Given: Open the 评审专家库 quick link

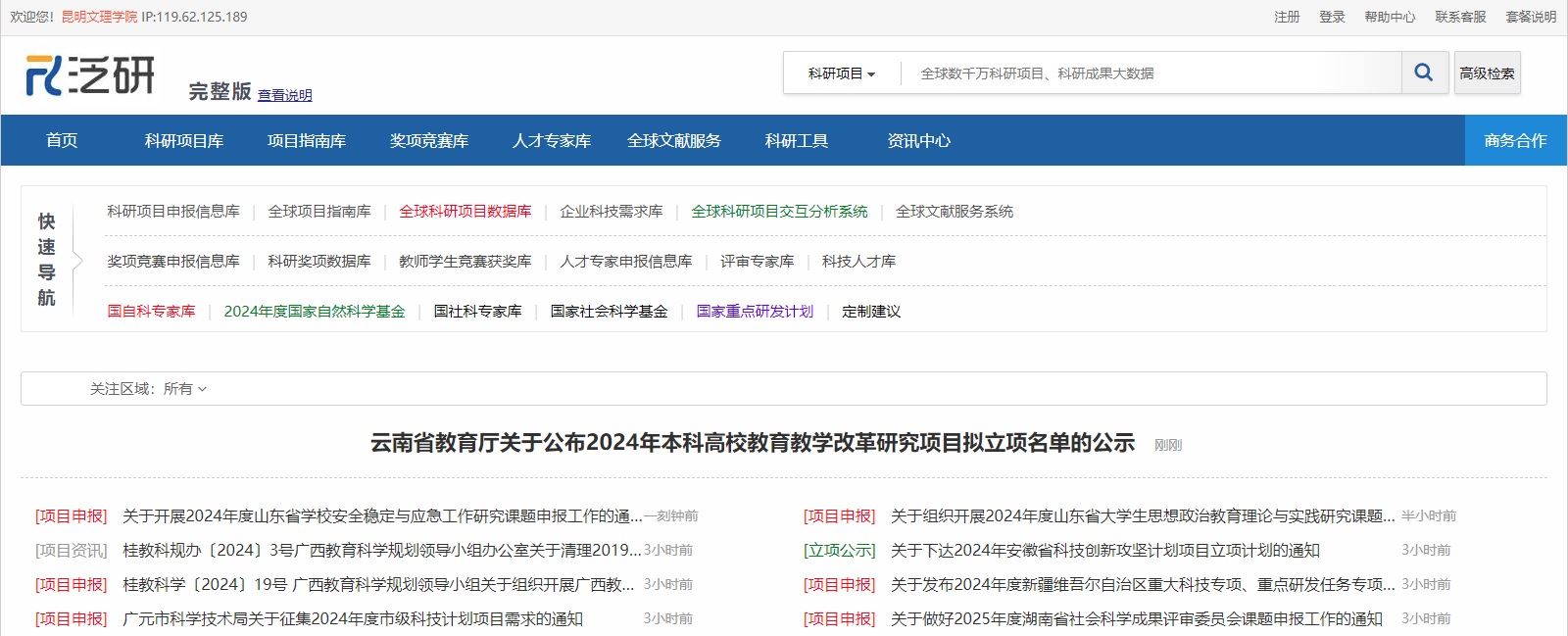Looking at the screenshot, I should [x=758, y=261].
